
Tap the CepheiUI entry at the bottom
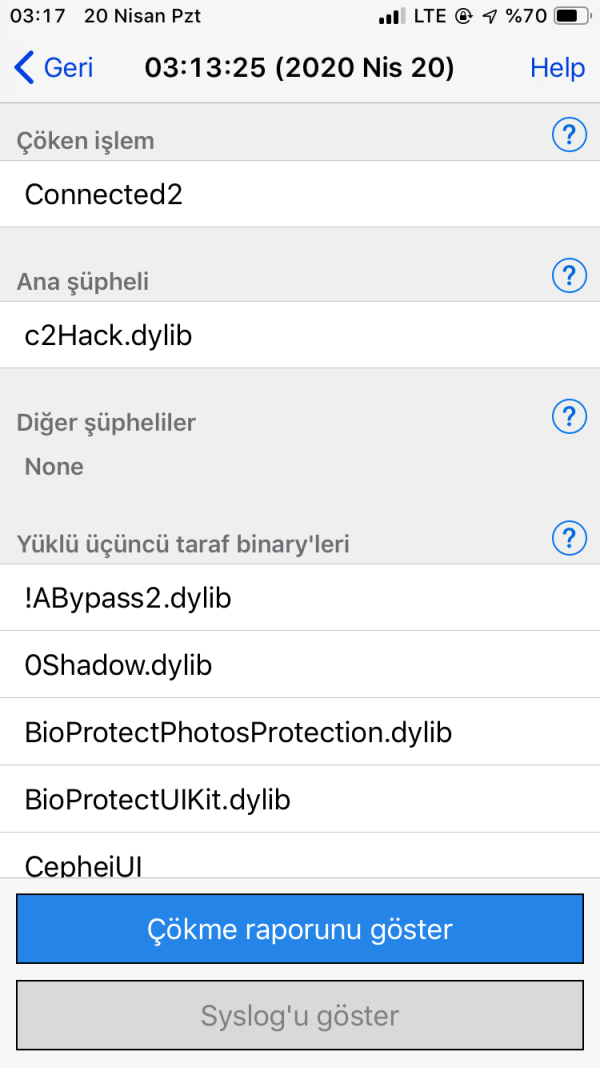pyautogui.click(x=300, y=861)
